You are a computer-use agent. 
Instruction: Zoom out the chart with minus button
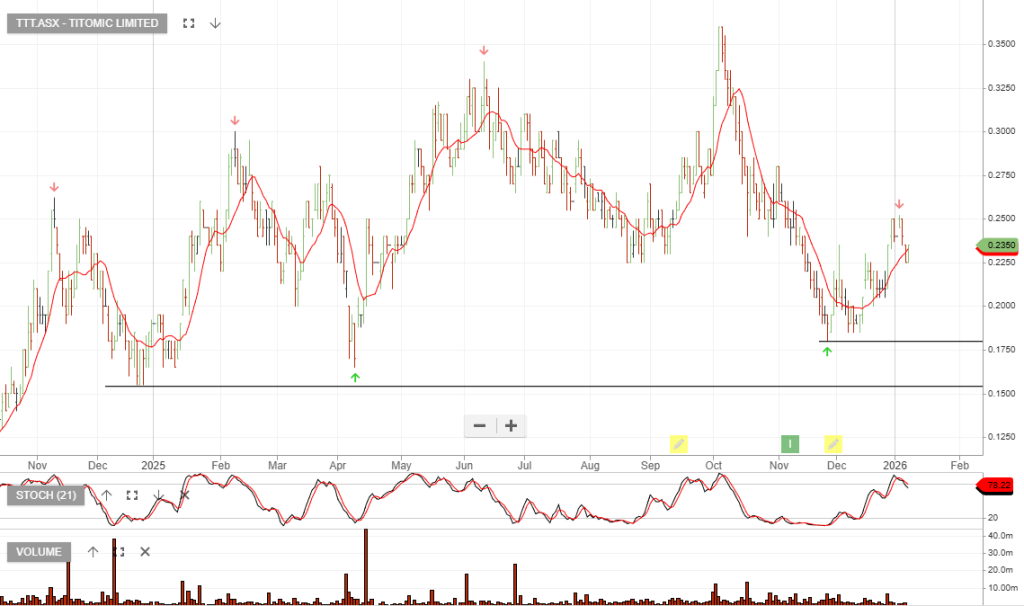(x=480, y=425)
